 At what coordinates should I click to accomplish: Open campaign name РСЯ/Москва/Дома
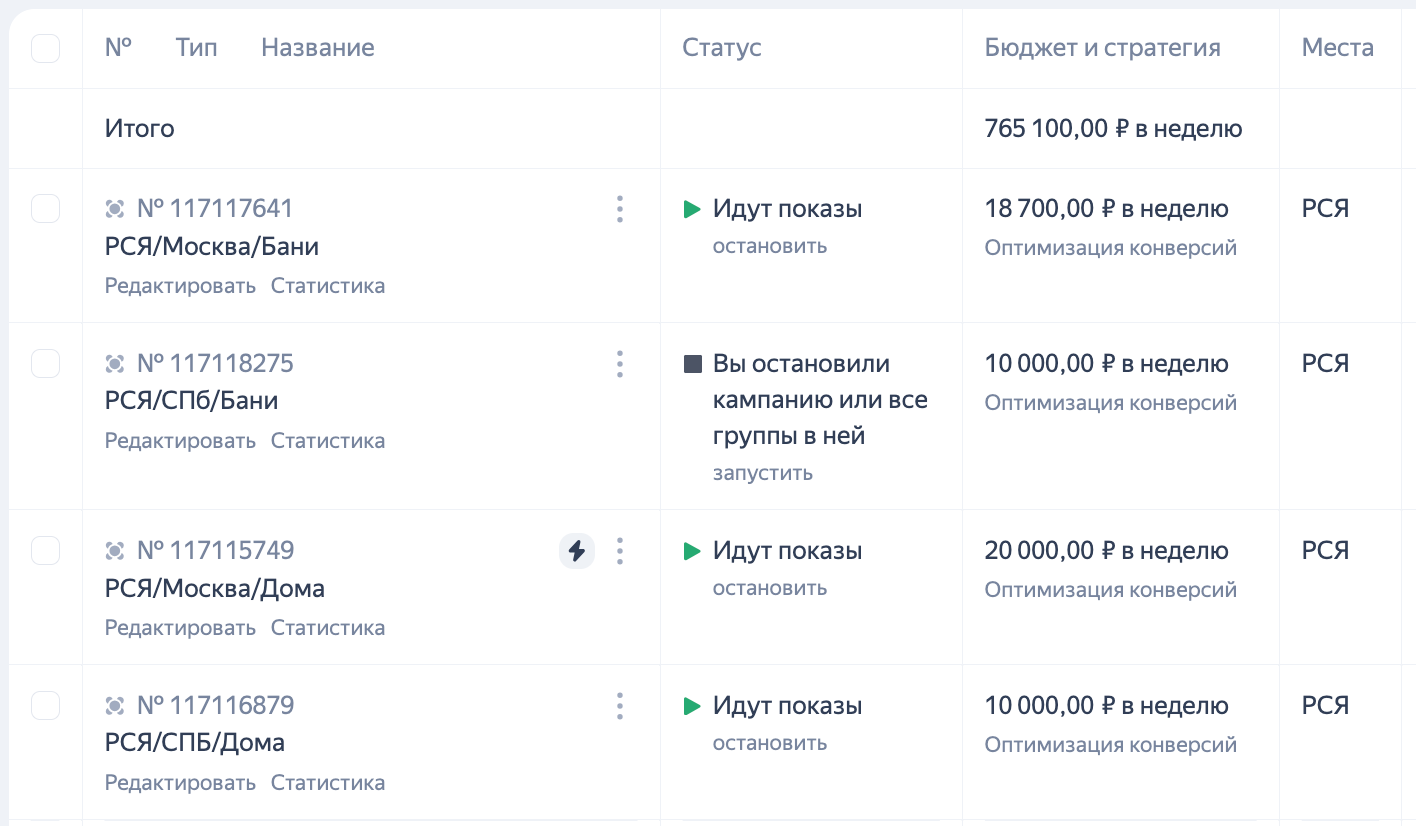point(215,589)
